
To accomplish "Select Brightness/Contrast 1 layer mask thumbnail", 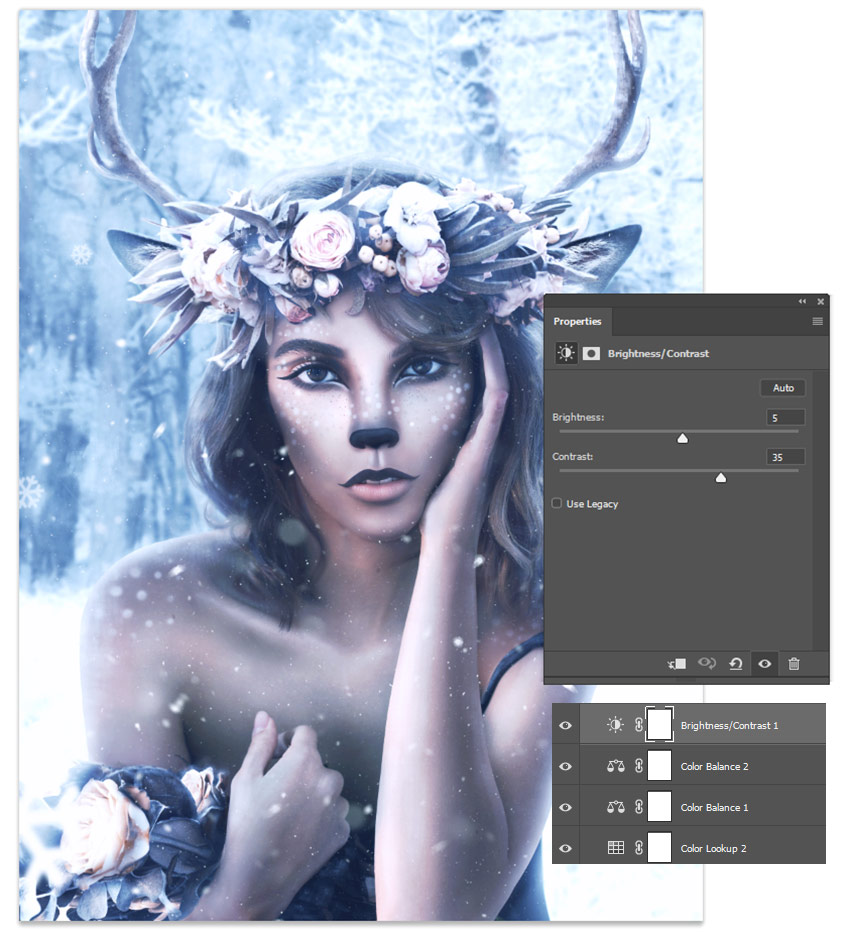I will pyautogui.click(x=659, y=725).
